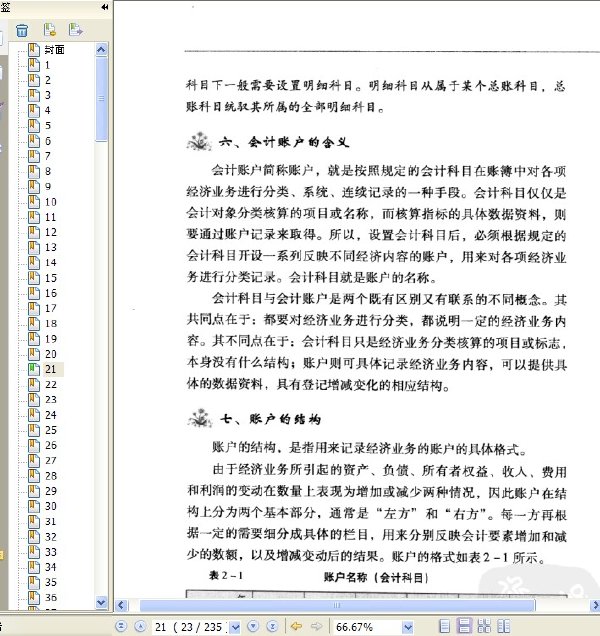600x636 pixels.
Task: Click the green bookmark icon beside 21
Action: click(x=34, y=369)
